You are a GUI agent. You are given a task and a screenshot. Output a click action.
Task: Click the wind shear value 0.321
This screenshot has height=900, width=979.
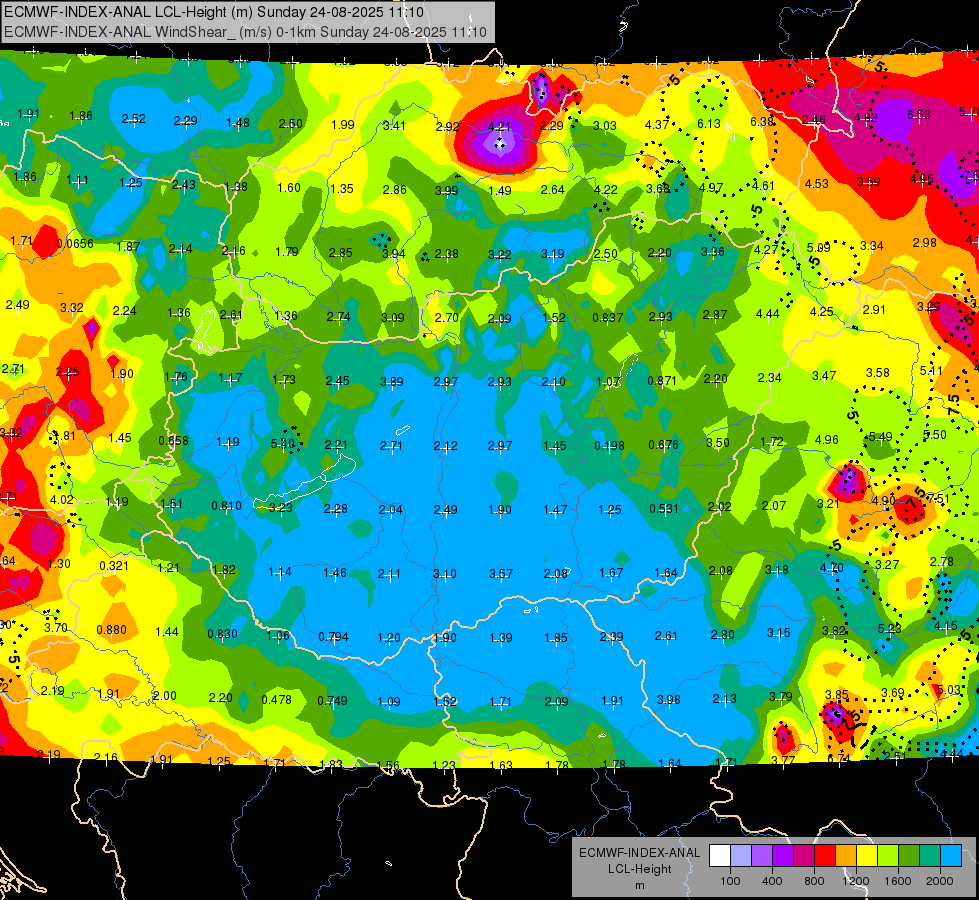[x=114, y=565]
